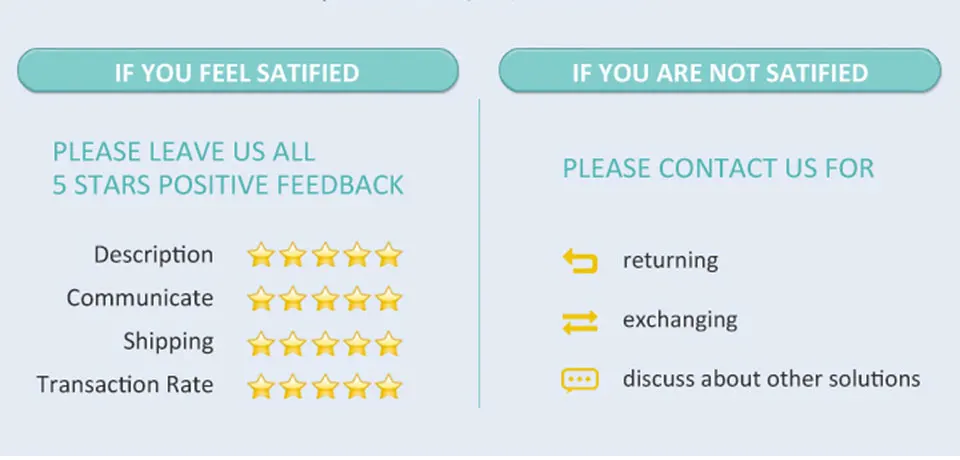Viewport: 960px width, 460px height.
Task: Click the Transaction Rate label
Action: pos(125,385)
